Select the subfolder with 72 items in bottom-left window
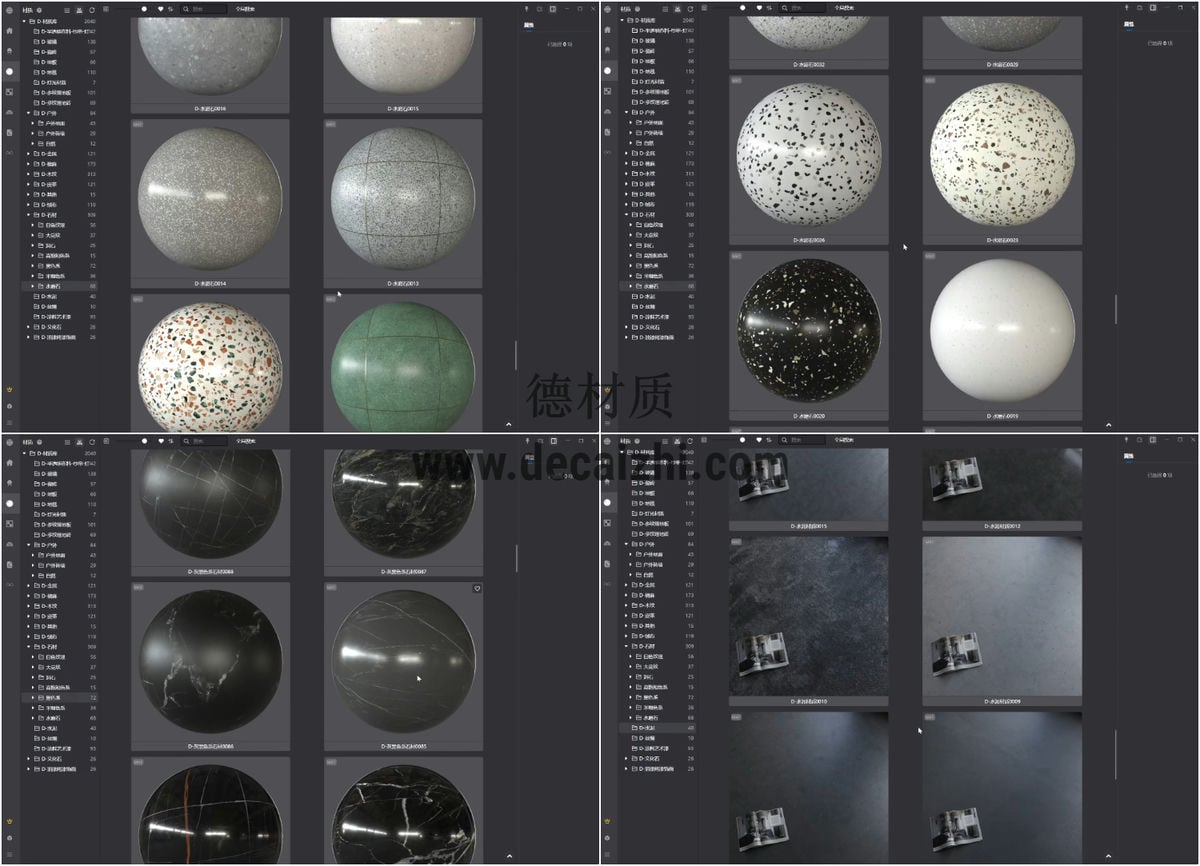This screenshot has height=866, width=1200. (x=60, y=697)
